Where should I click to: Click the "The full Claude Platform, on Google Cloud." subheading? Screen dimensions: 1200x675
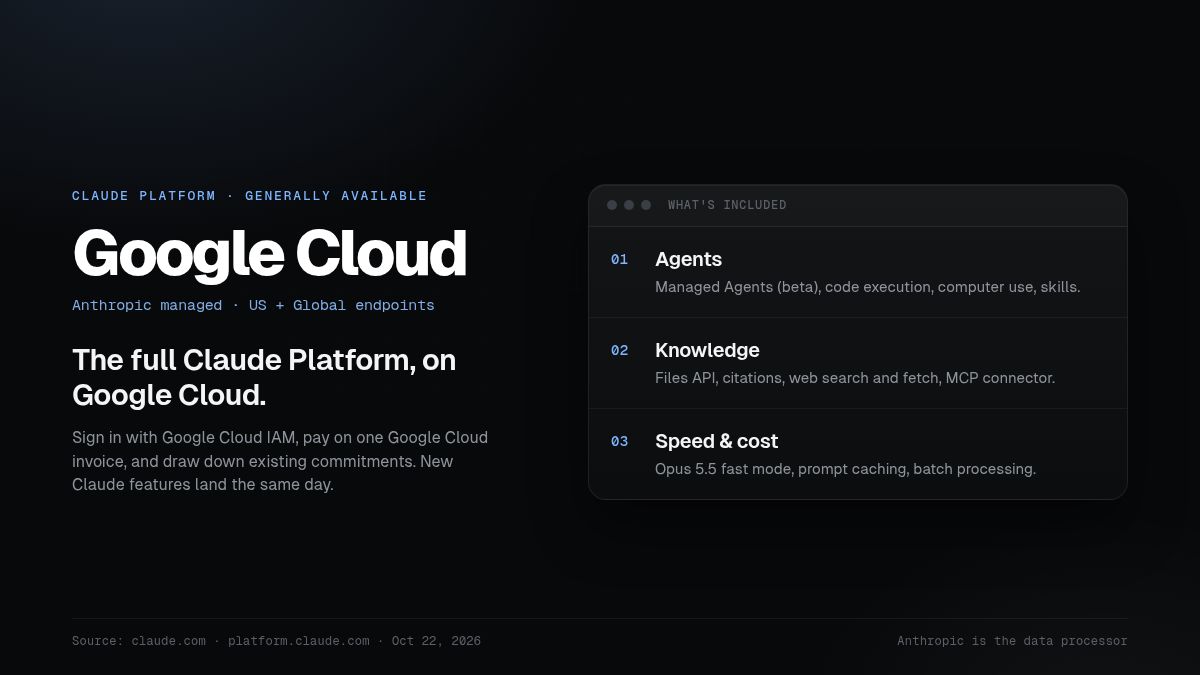[x=264, y=377]
